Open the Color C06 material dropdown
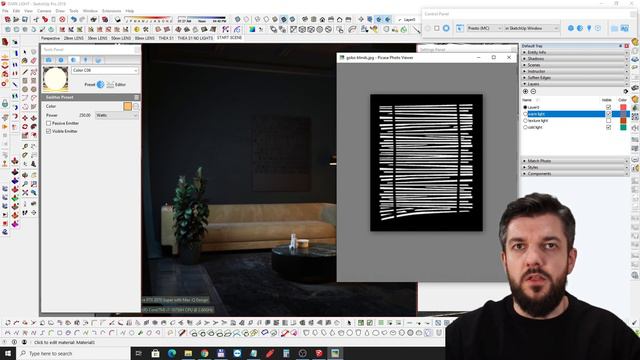Viewport: 640px width, 360px height. pos(105,70)
